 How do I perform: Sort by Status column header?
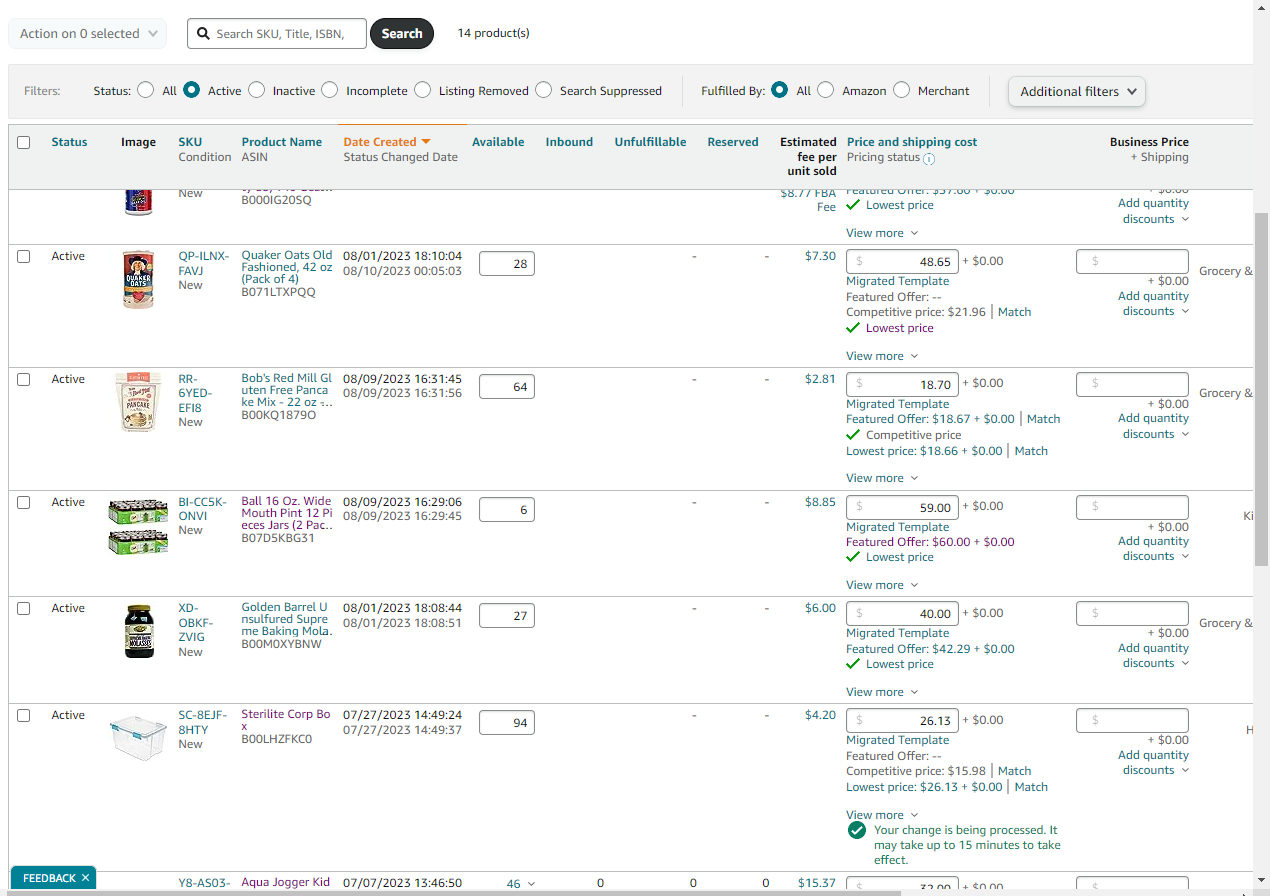(70, 142)
